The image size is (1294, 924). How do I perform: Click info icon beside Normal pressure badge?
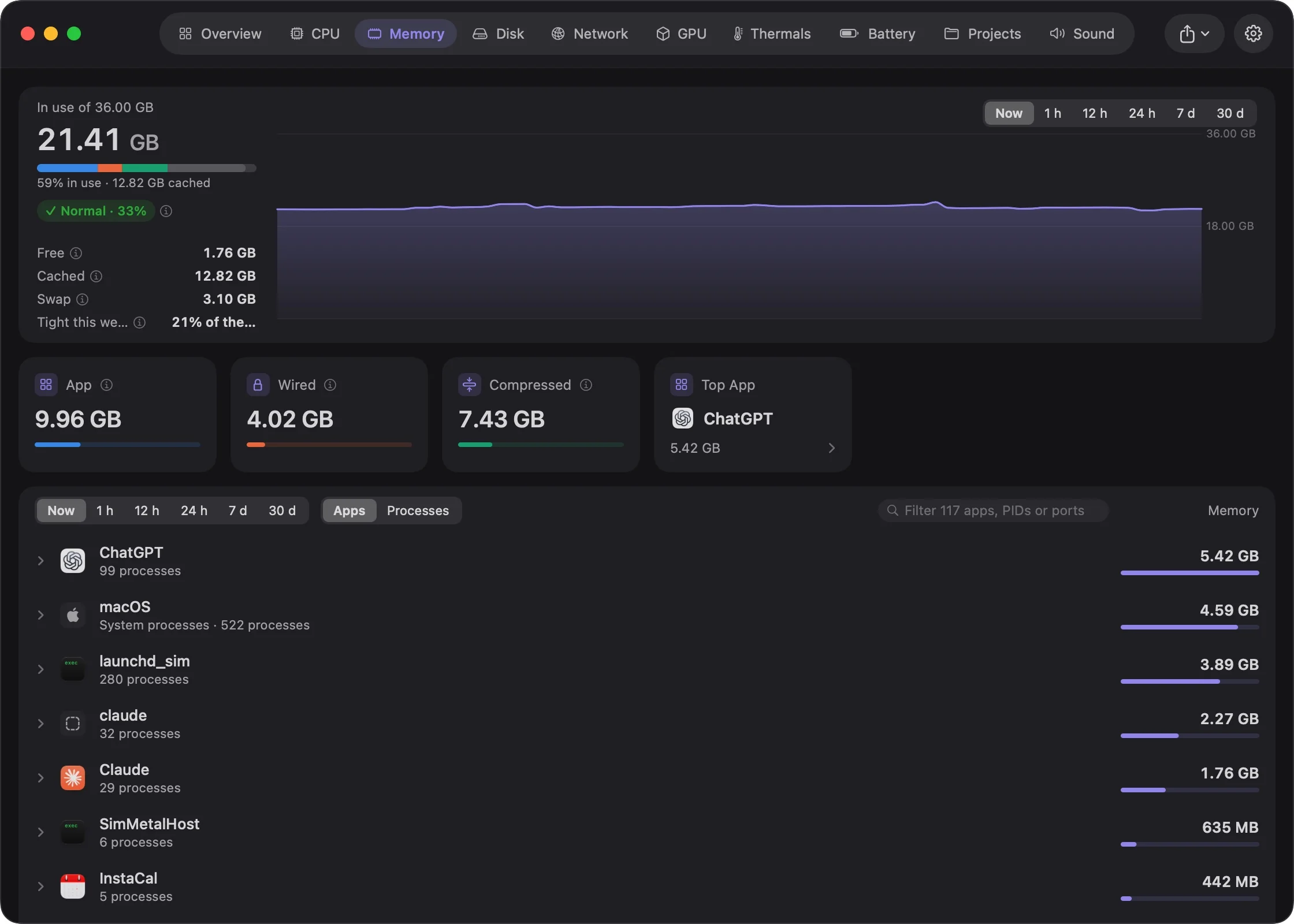click(x=166, y=211)
